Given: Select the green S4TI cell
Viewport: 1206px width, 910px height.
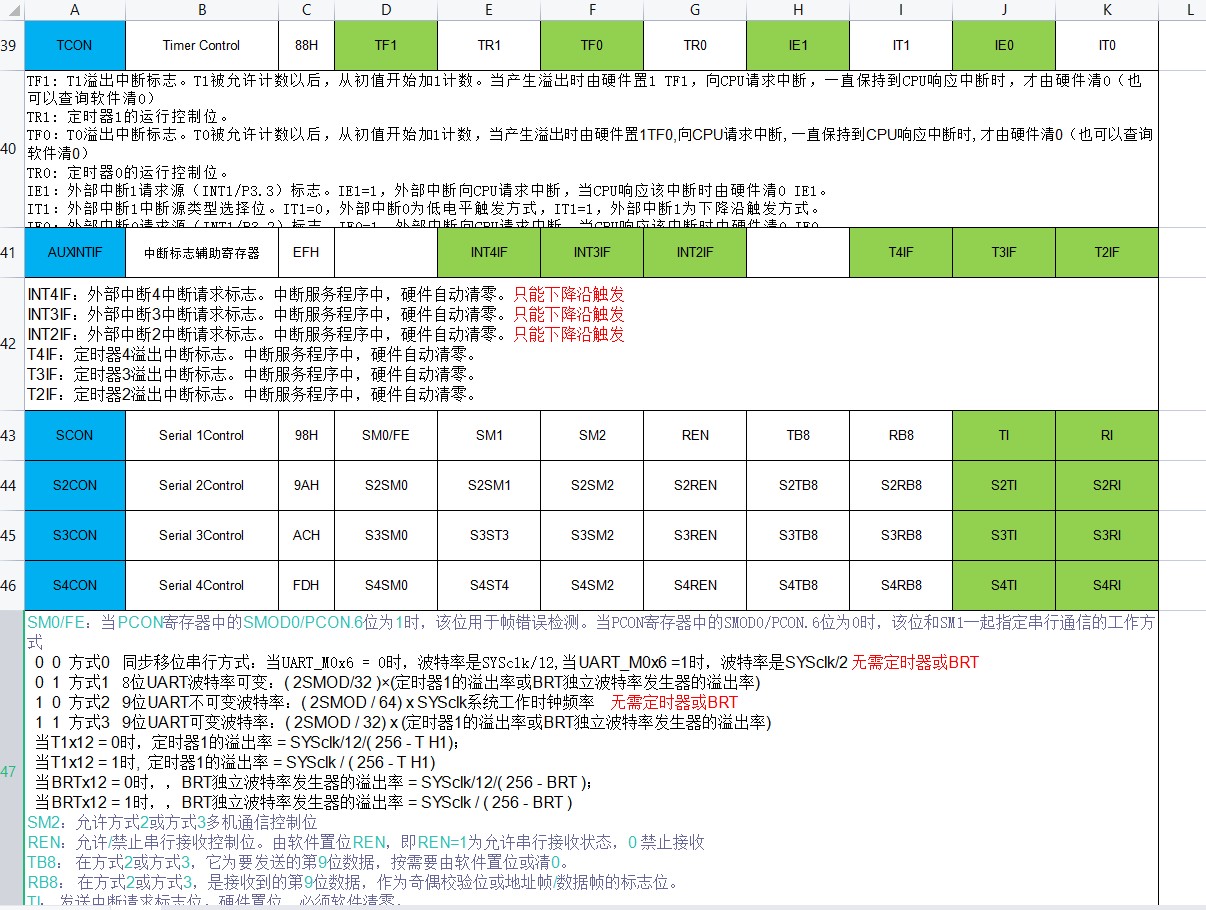Looking at the screenshot, I should click(x=1004, y=585).
